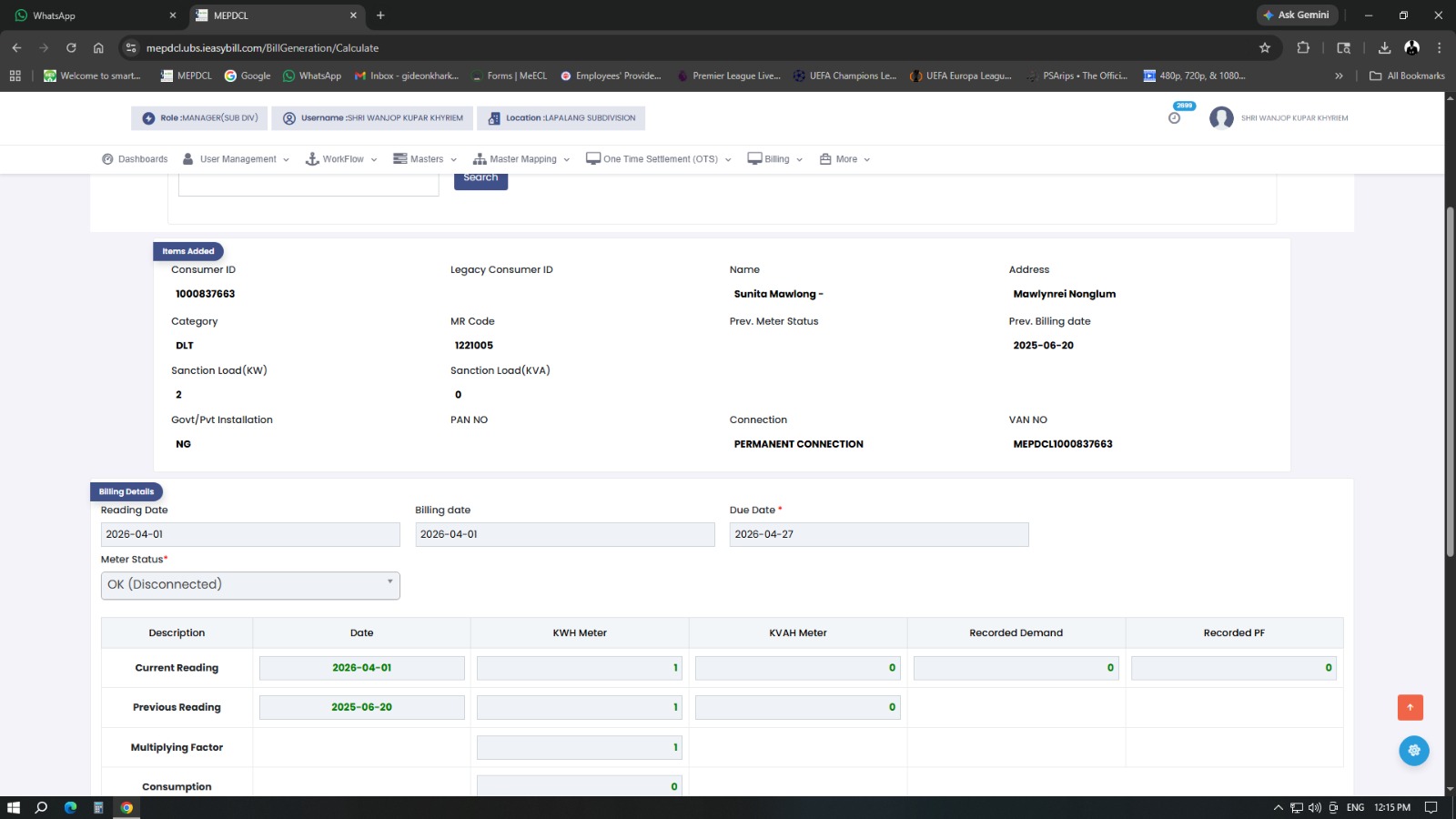Open the MEPDCL bookmark link
Image resolution: width=1456 pixels, height=819 pixels.
tap(186, 76)
